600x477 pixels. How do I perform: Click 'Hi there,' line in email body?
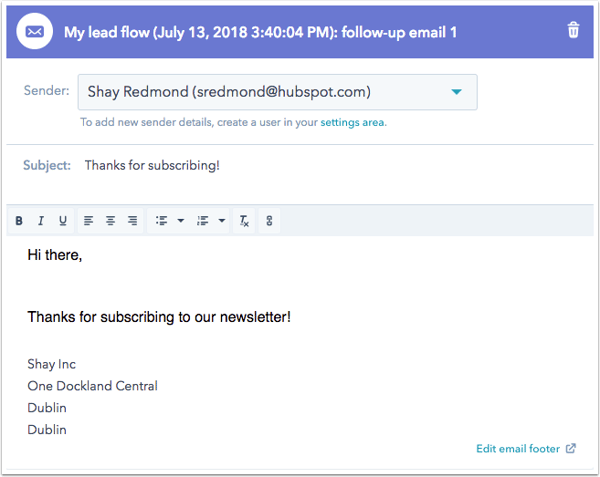55,255
